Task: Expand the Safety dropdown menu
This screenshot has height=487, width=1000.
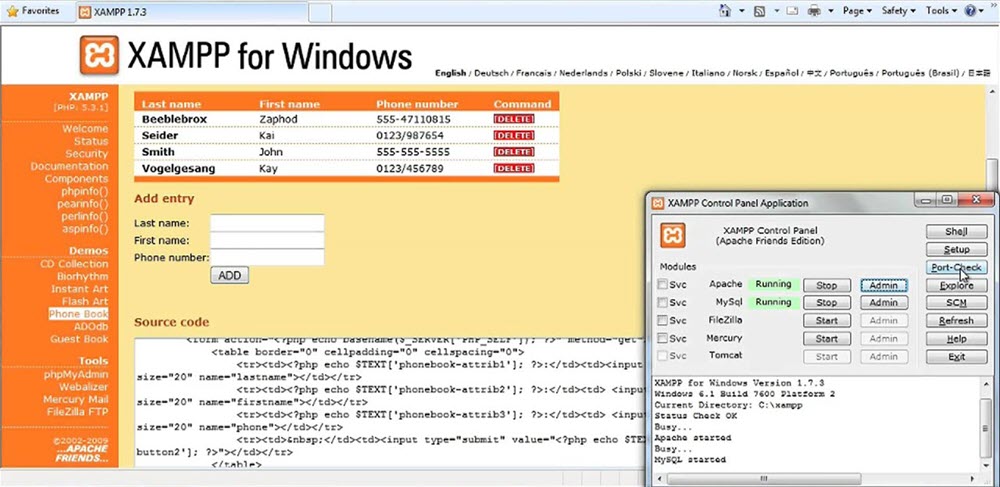Action: pos(898,11)
